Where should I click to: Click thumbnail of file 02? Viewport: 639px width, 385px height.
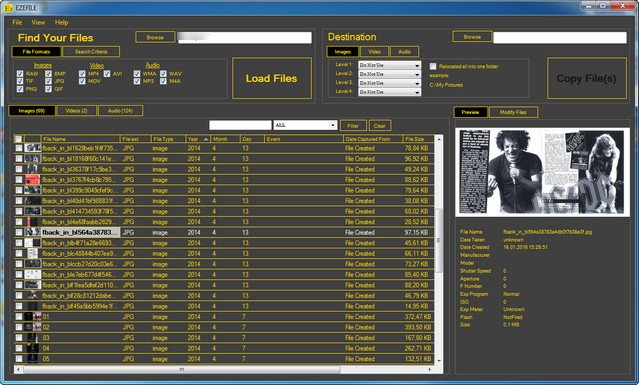coord(33,327)
